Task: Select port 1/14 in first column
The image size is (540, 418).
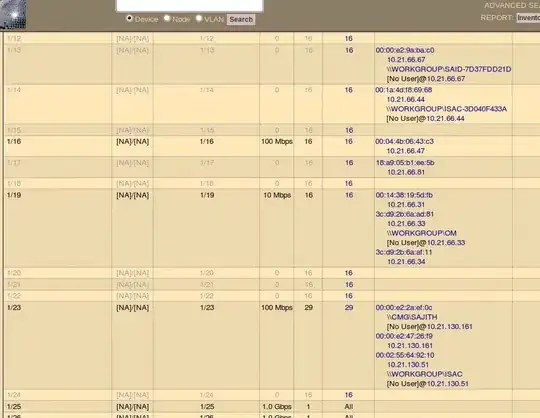Action: pos(14,90)
